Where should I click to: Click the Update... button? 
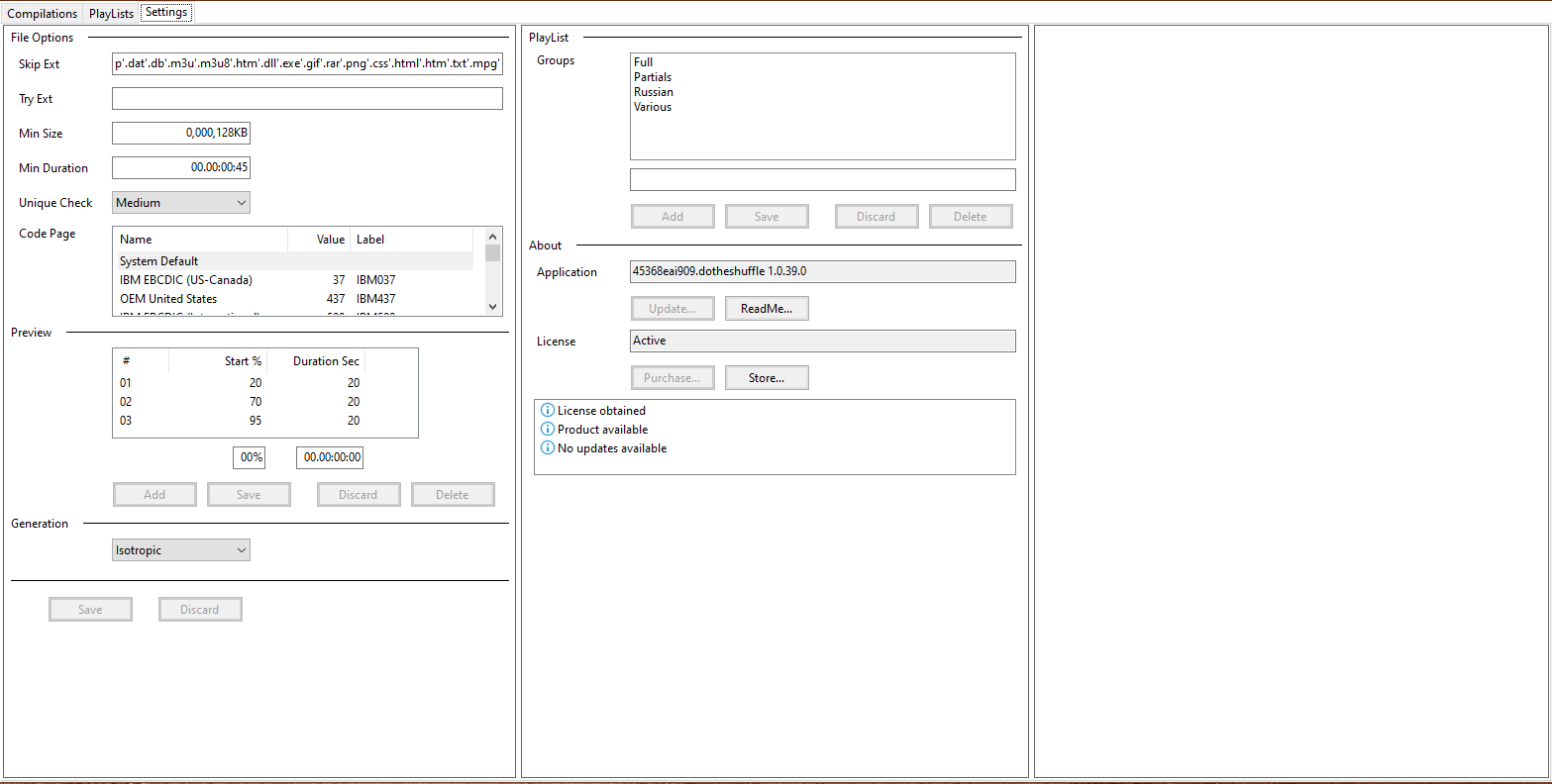[x=673, y=309]
